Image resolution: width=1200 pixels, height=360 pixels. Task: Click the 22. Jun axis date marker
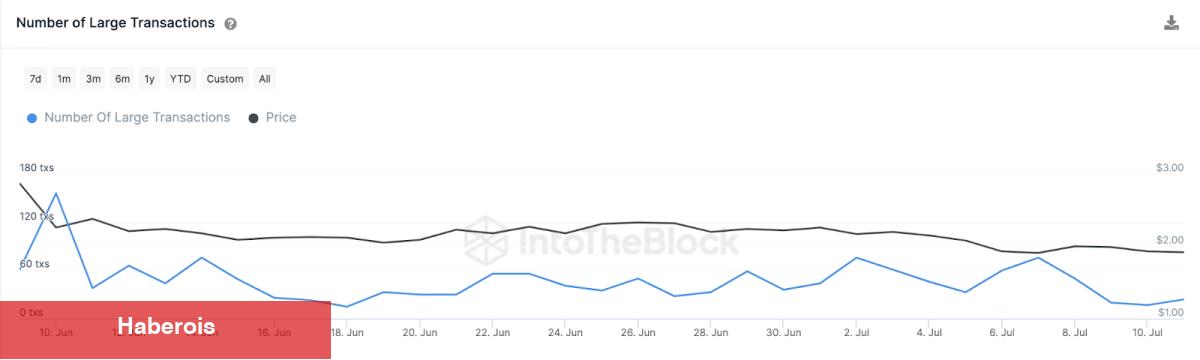tap(493, 332)
